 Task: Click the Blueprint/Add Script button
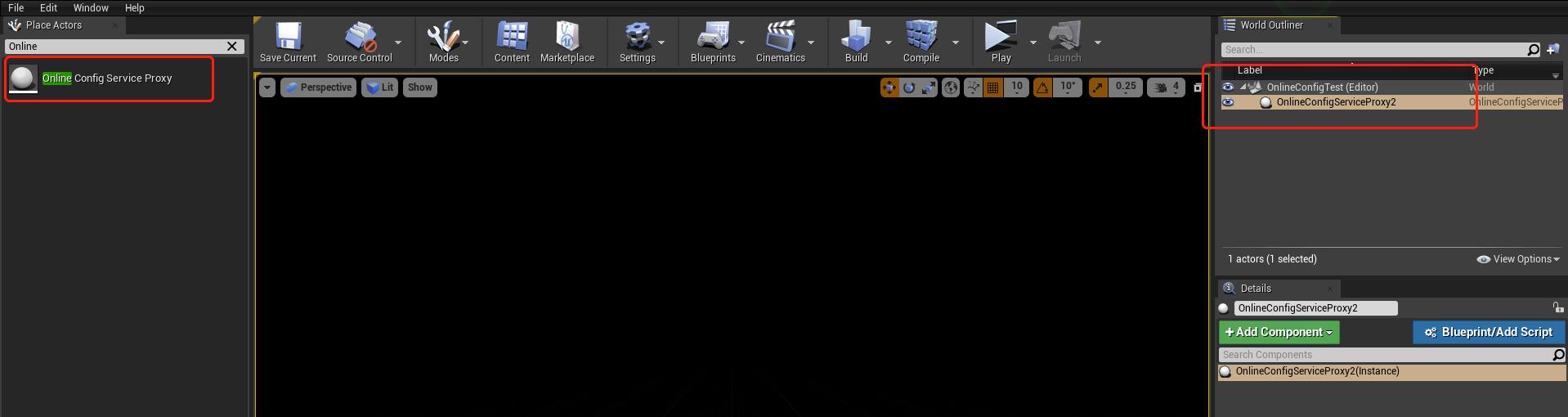[1488, 332]
